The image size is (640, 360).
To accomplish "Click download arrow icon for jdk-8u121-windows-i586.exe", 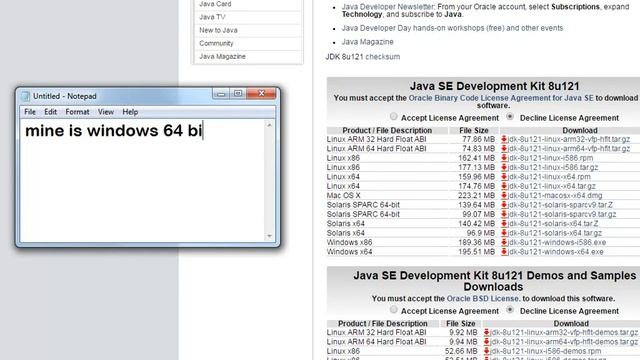I will click(x=504, y=242).
